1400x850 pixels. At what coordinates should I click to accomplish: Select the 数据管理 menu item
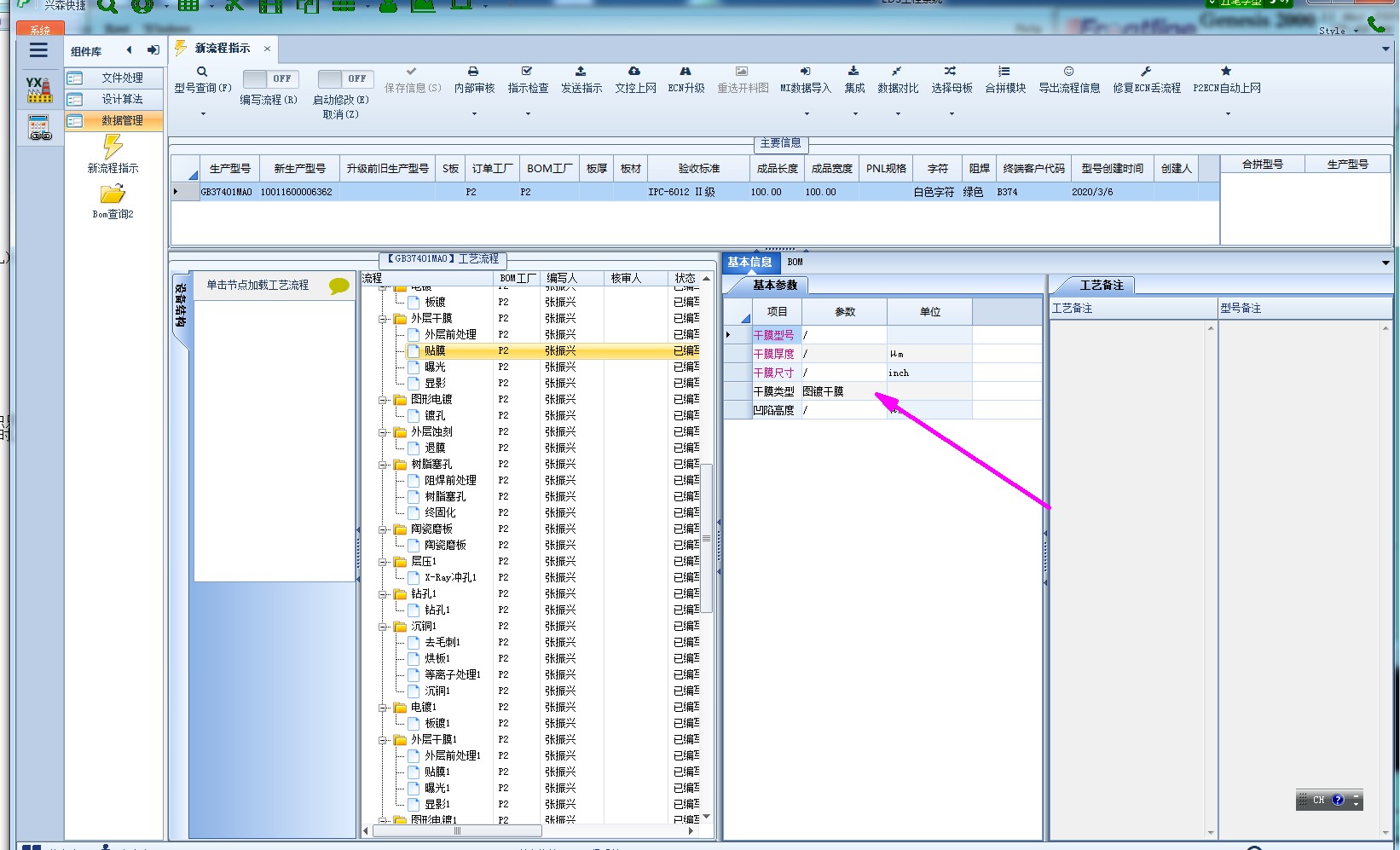(x=114, y=120)
